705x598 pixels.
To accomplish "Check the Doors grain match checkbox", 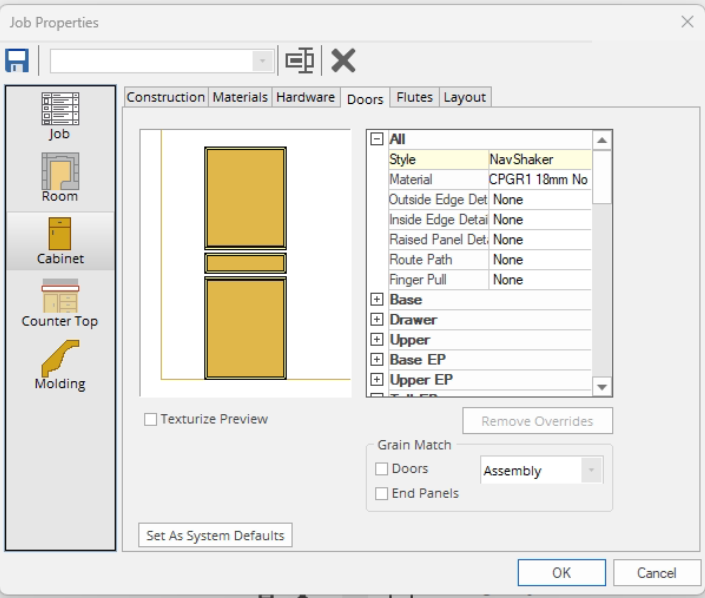I will coord(381,469).
